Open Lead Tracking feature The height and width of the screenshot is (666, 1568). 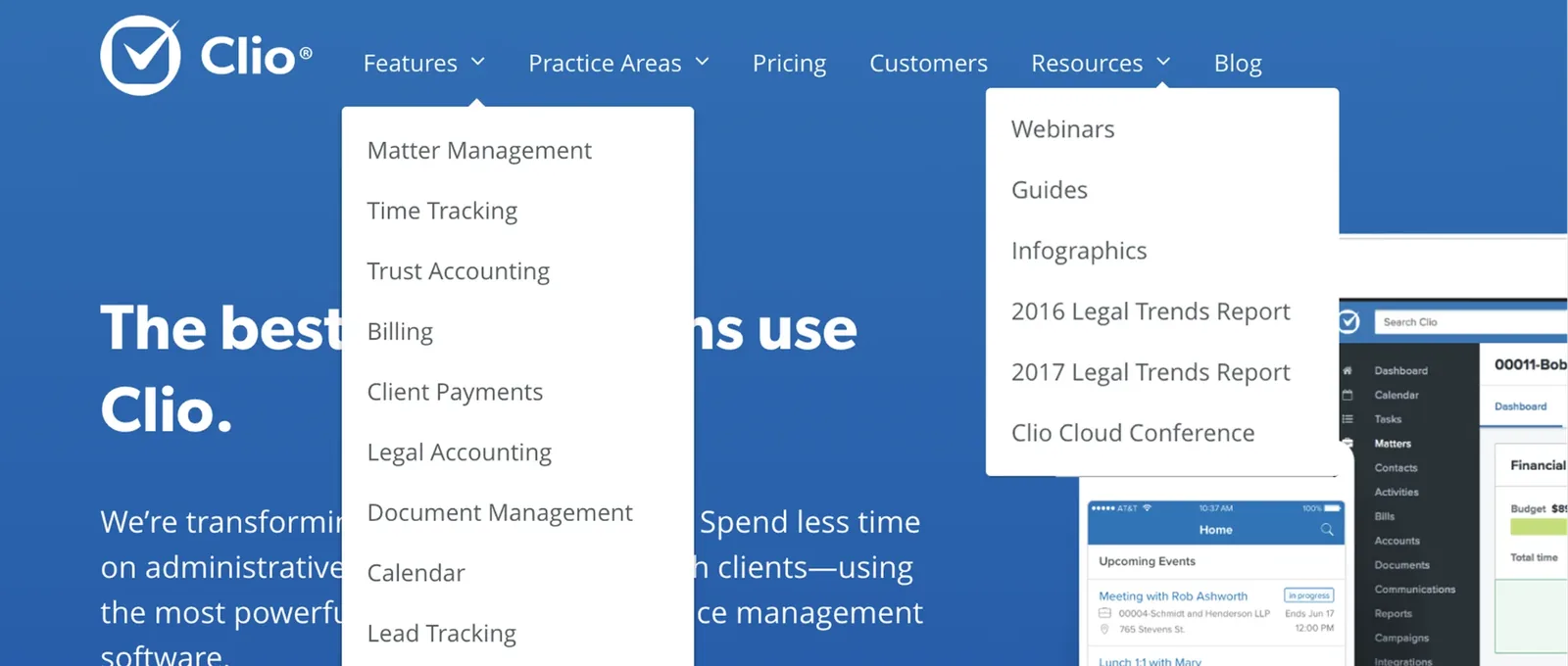[x=441, y=634]
